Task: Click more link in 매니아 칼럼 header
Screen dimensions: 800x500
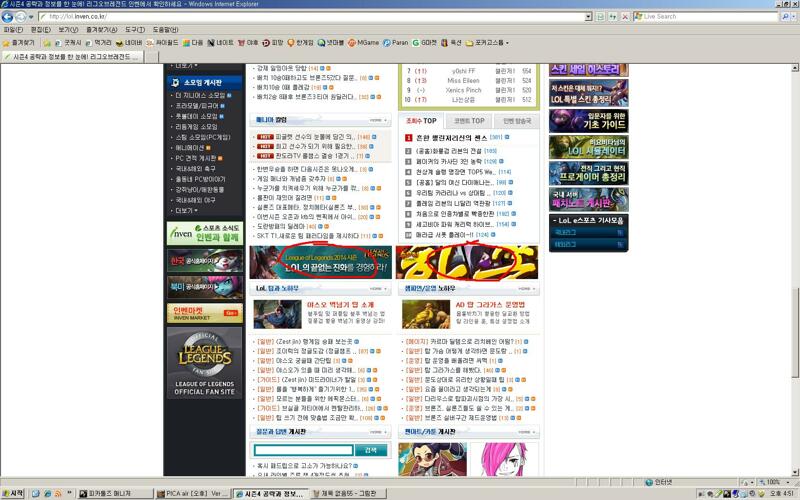Action: click(378, 120)
